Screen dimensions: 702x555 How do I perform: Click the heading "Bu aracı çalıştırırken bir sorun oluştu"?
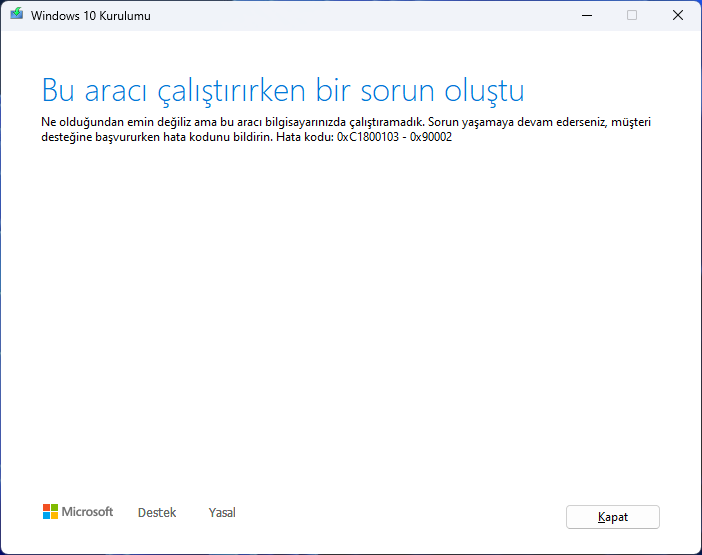(x=283, y=91)
